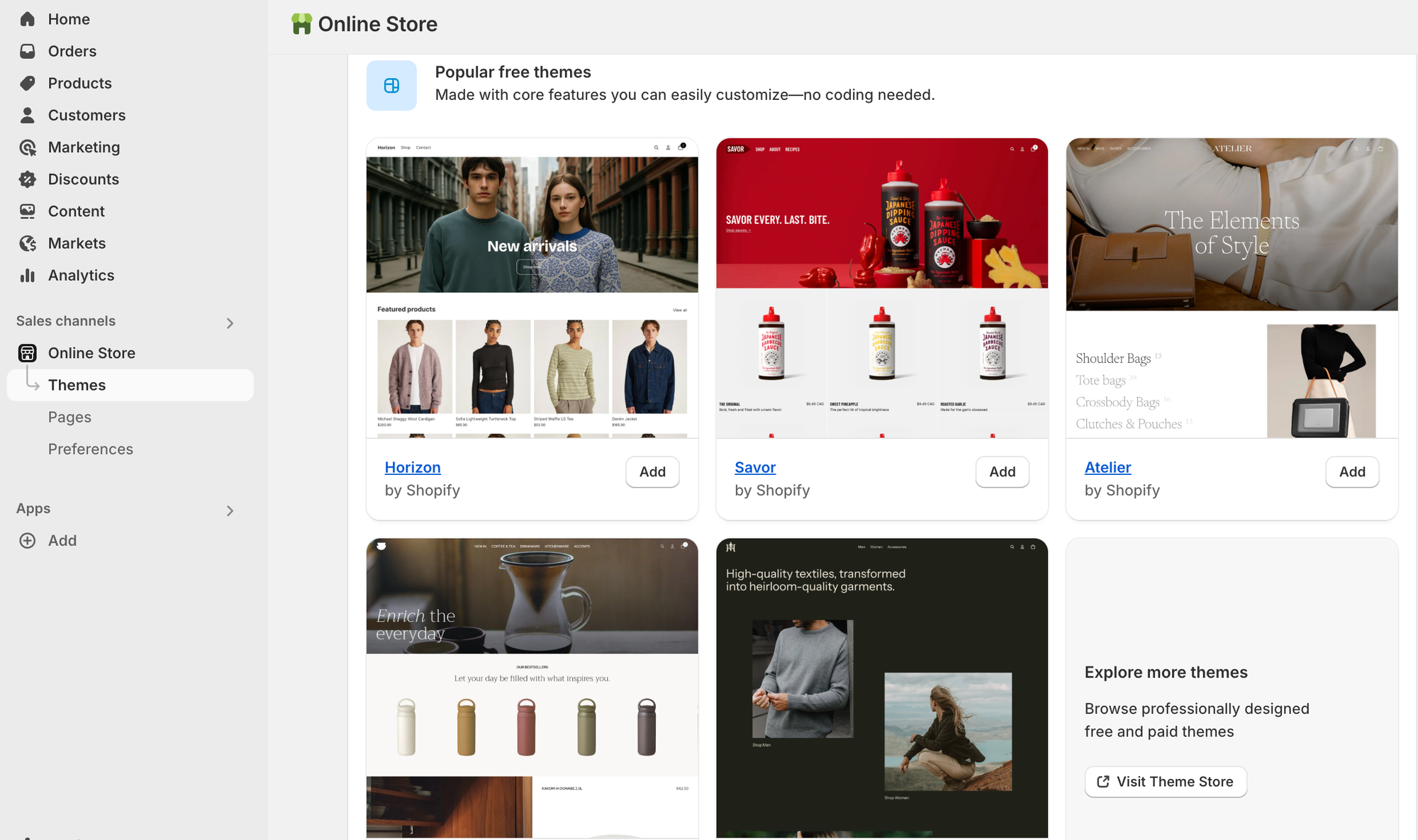
Task: Click the Apps heading label
Action: [33, 509]
